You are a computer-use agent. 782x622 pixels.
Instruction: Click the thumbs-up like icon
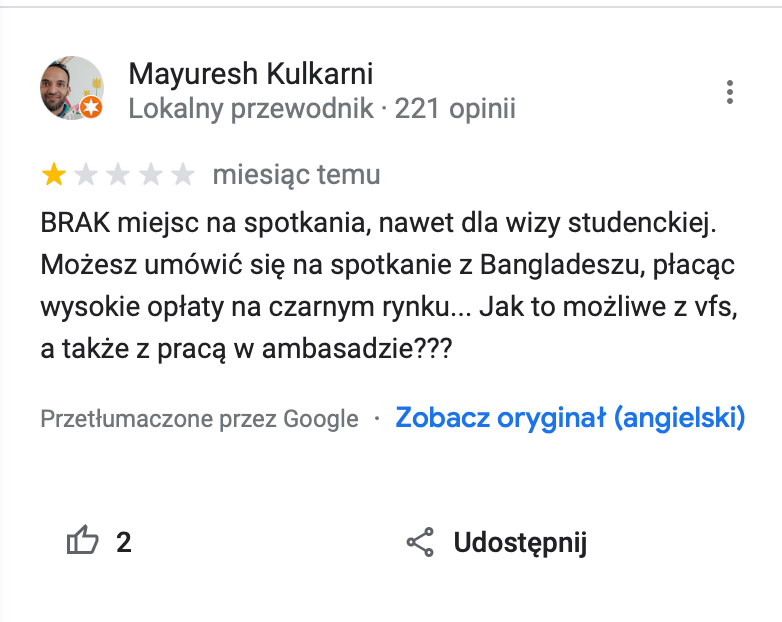click(x=82, y=543)
